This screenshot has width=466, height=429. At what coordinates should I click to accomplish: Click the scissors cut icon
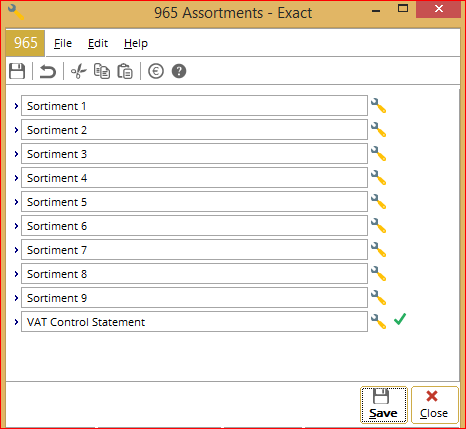tap(78, 71)
